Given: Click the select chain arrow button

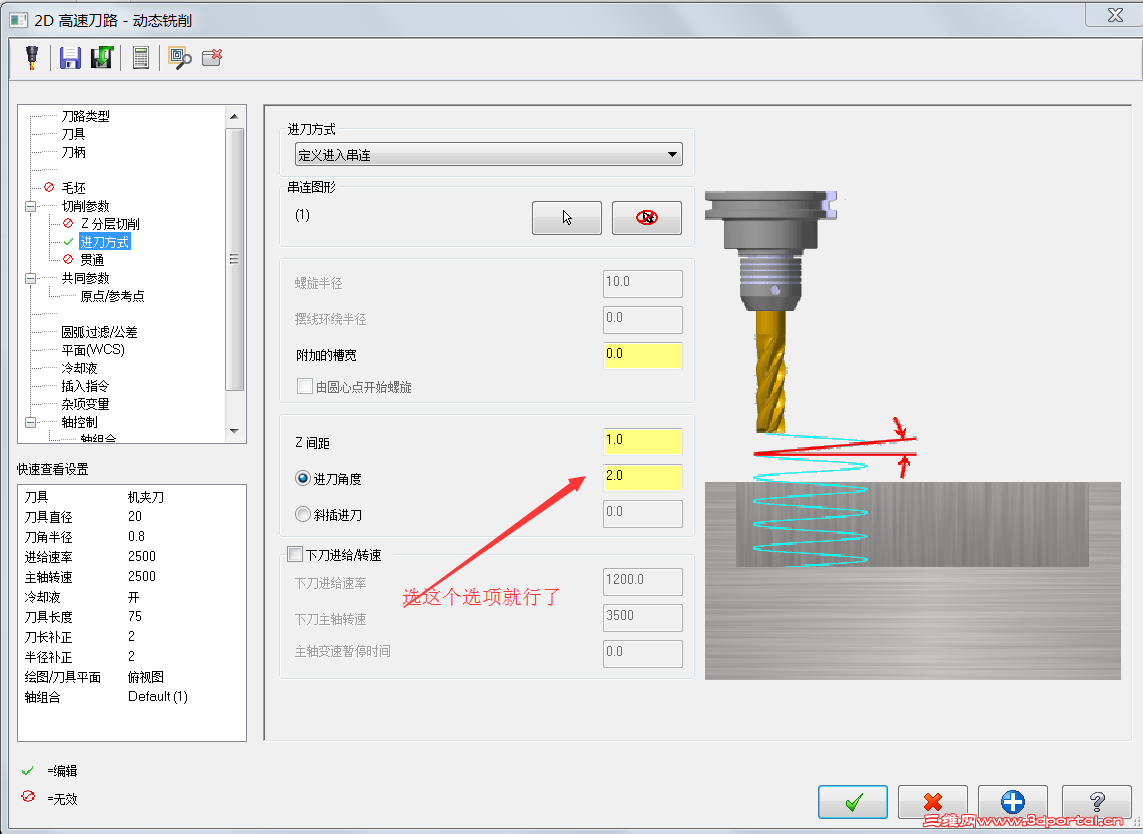Looking at the screenshot, I should pos(566,217).
